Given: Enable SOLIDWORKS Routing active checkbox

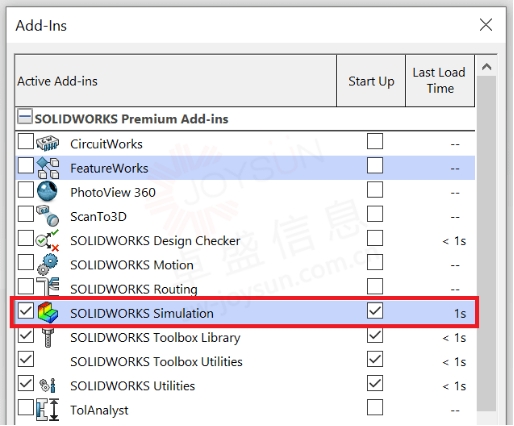Looking at the screenshot, I should 26,286.
